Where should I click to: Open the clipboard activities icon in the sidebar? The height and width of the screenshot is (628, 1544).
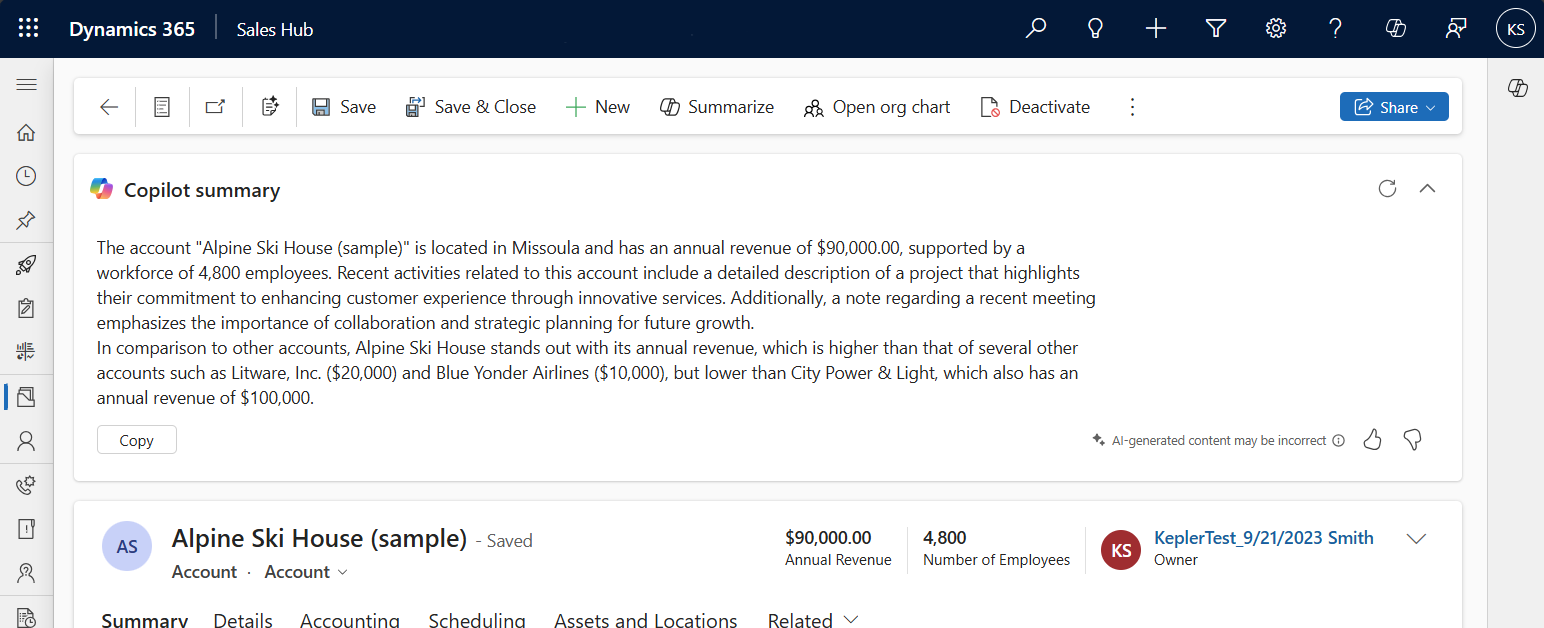27,308
